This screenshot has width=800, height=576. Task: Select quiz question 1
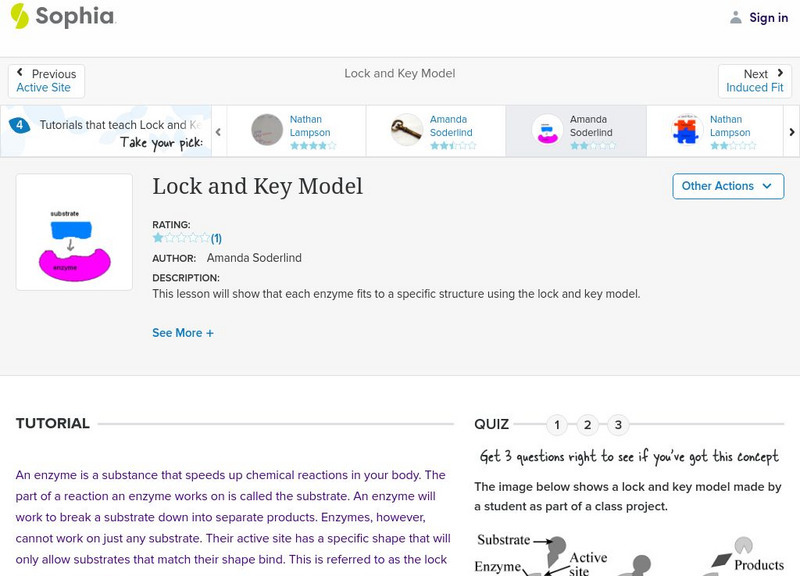tap(557, 425)
